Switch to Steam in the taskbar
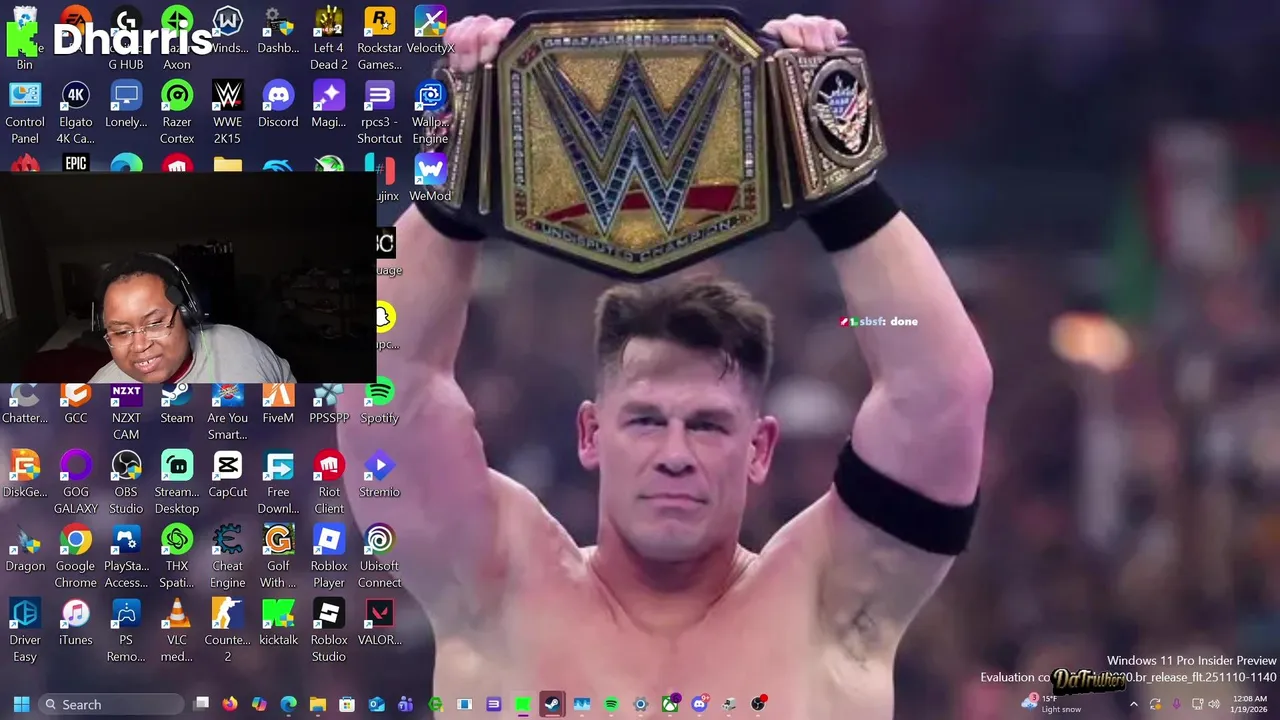Viewport: 1280px width, 720px height. coord(552,704)
